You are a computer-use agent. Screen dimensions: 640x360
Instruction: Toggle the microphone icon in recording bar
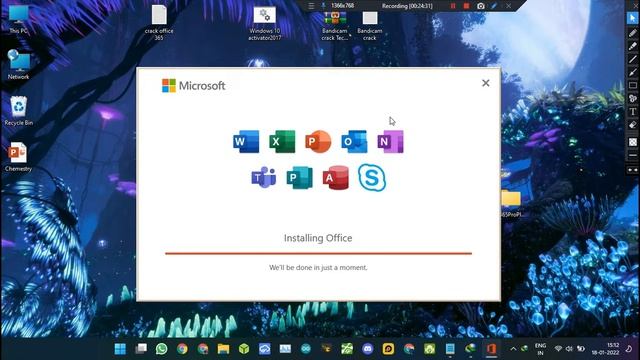tap(324, 6)
